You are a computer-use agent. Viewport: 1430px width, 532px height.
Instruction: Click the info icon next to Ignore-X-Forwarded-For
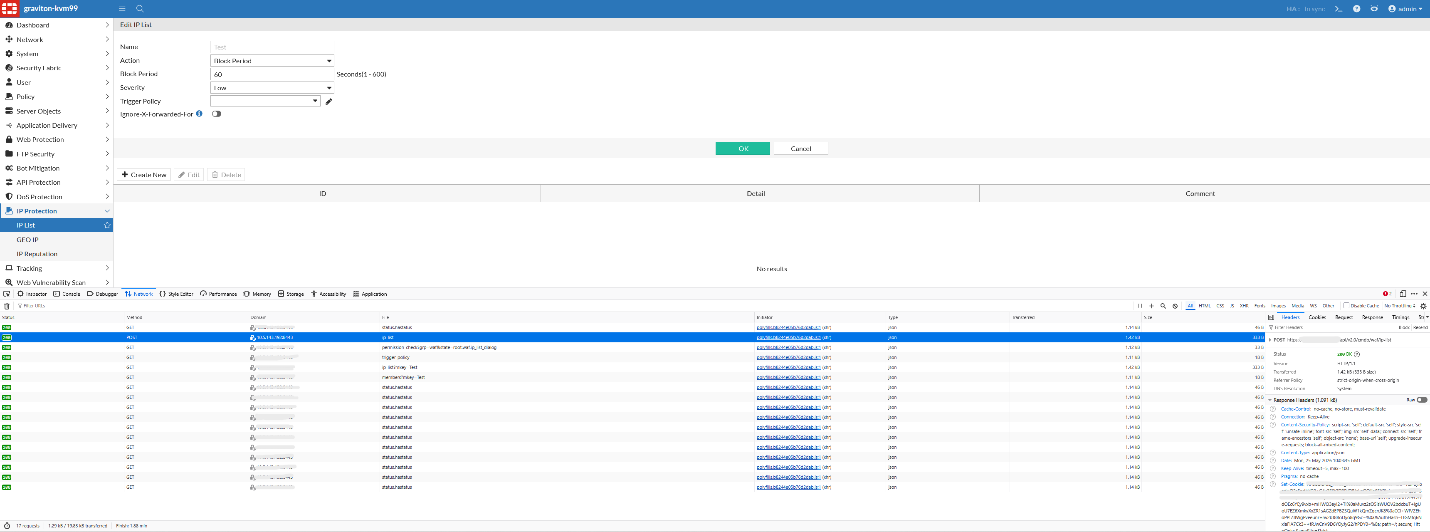200,114
